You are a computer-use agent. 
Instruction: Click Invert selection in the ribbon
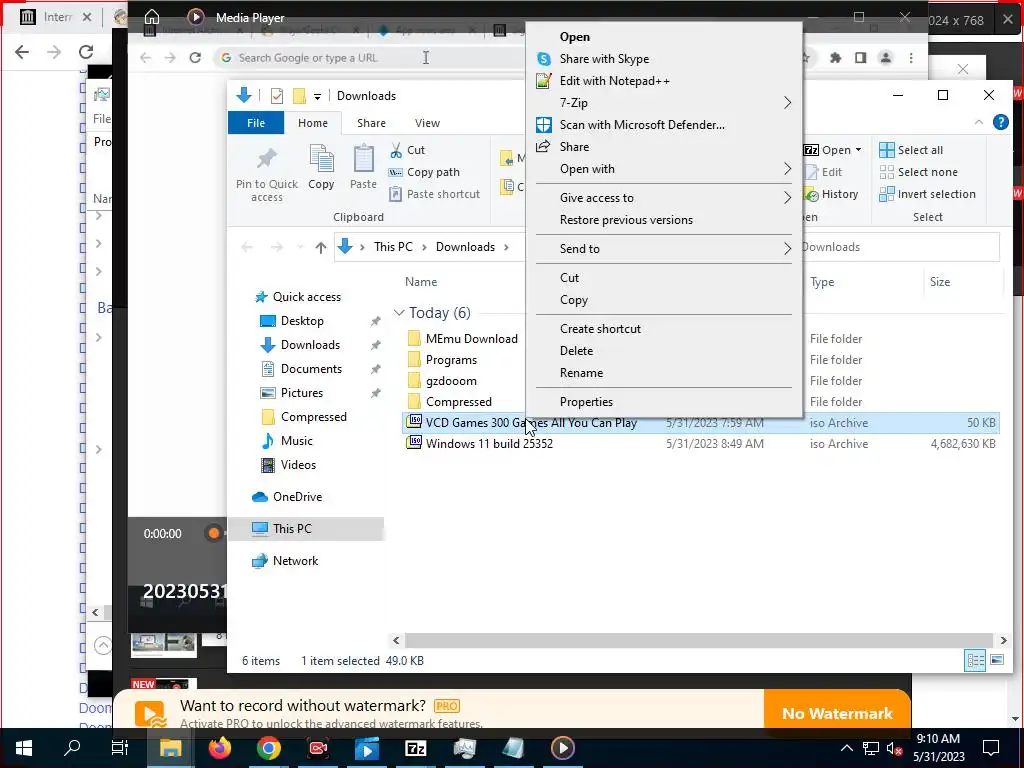point(927,195)
